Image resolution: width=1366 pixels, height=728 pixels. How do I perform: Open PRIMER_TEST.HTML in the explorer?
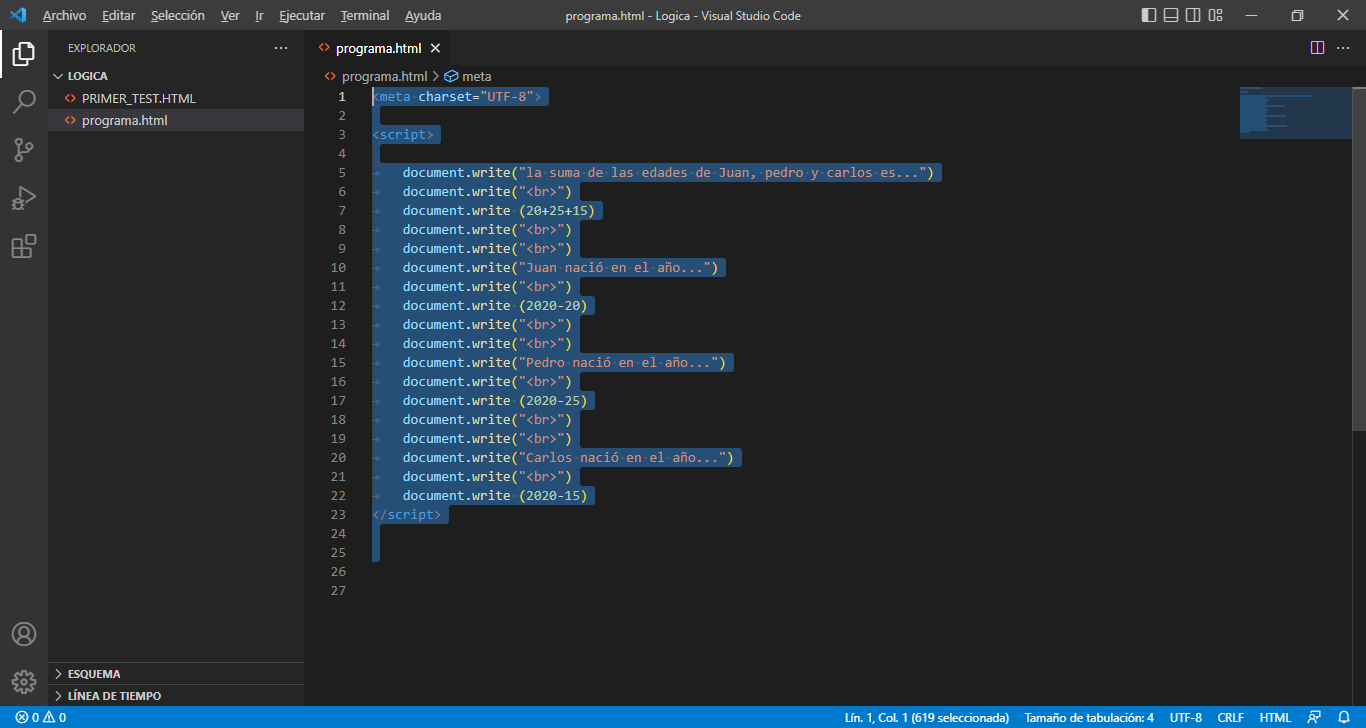point(176,99)
